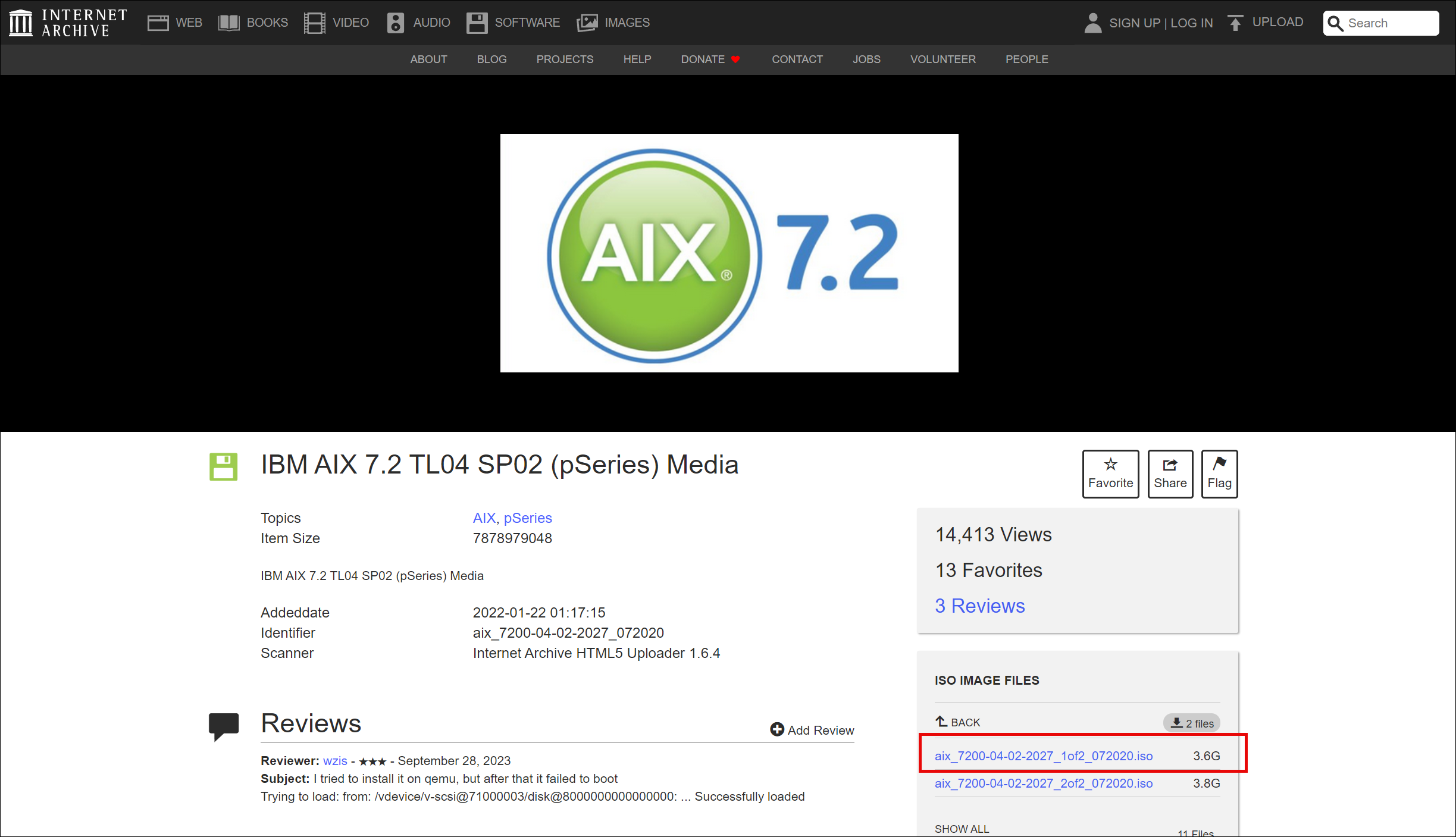
Task: Flag this item
Action: [x=1219, y=474]
